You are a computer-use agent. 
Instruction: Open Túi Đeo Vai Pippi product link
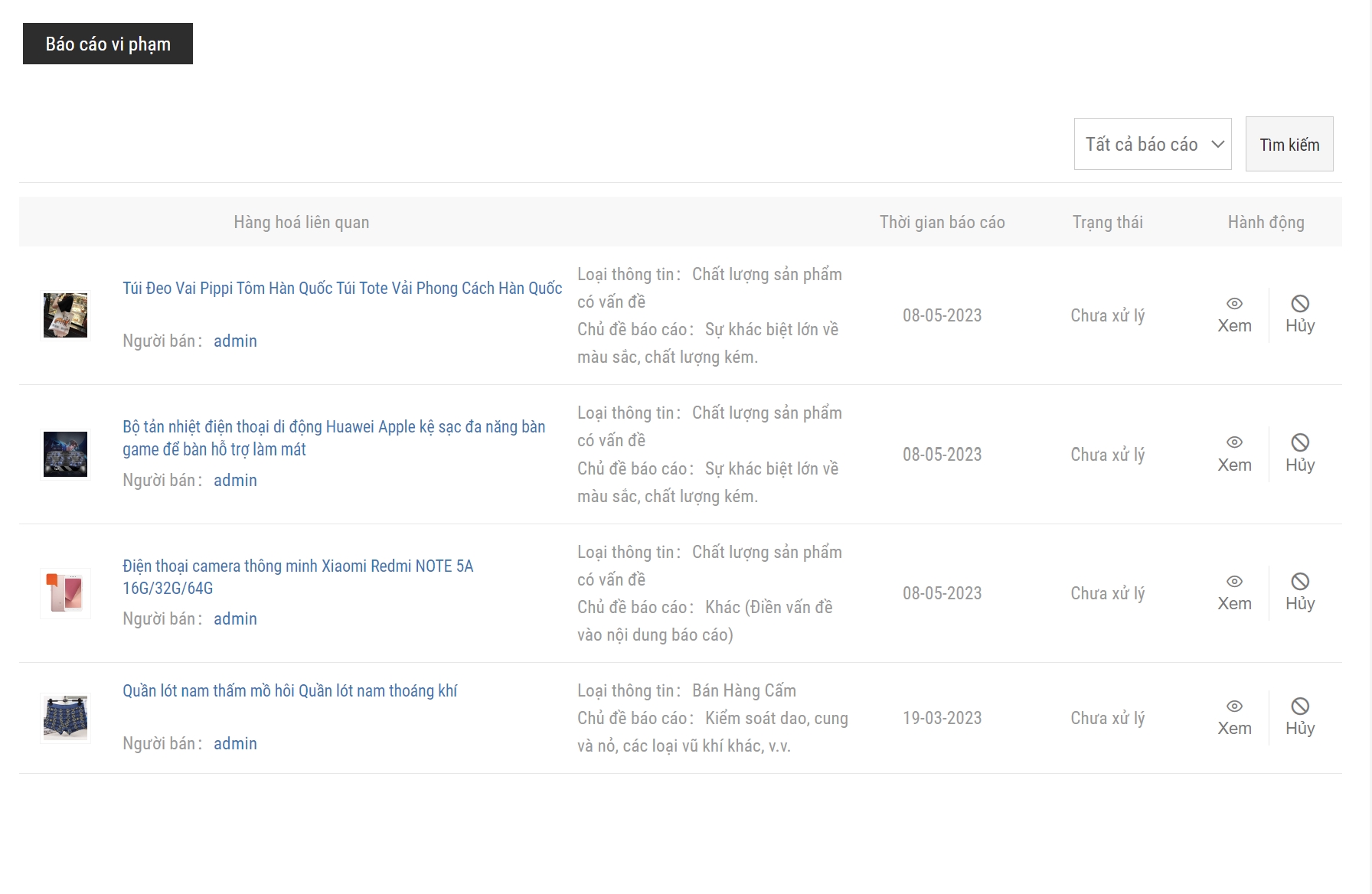[342, 288]
